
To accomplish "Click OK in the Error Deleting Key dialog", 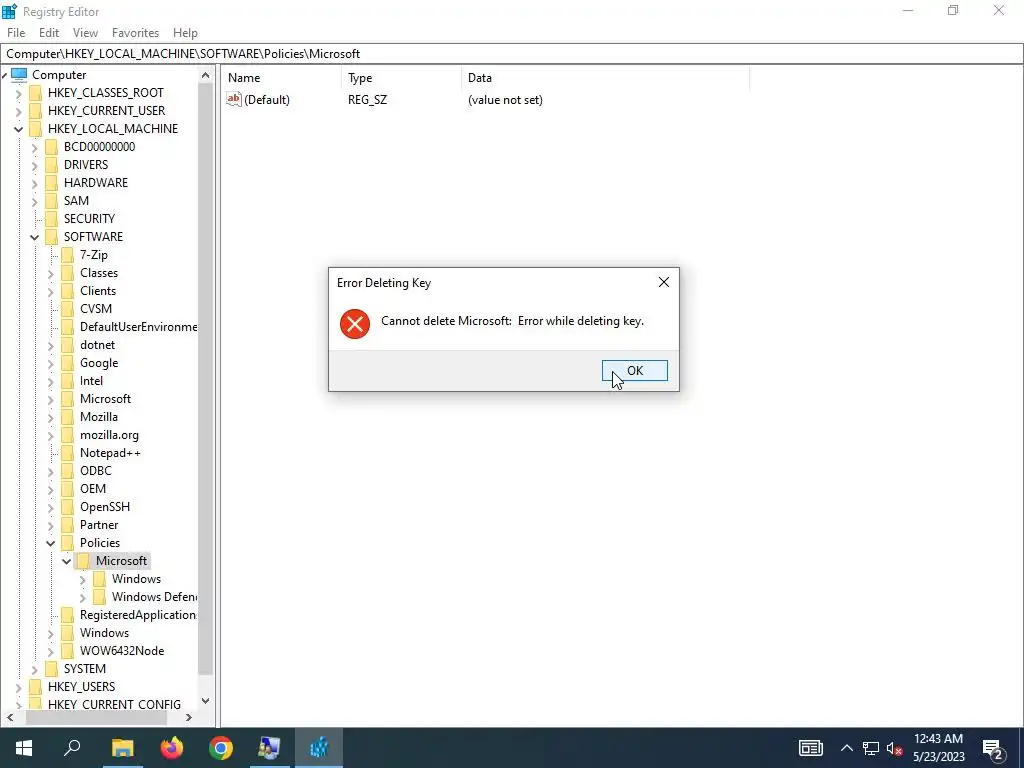I will [x=634, y=370].
